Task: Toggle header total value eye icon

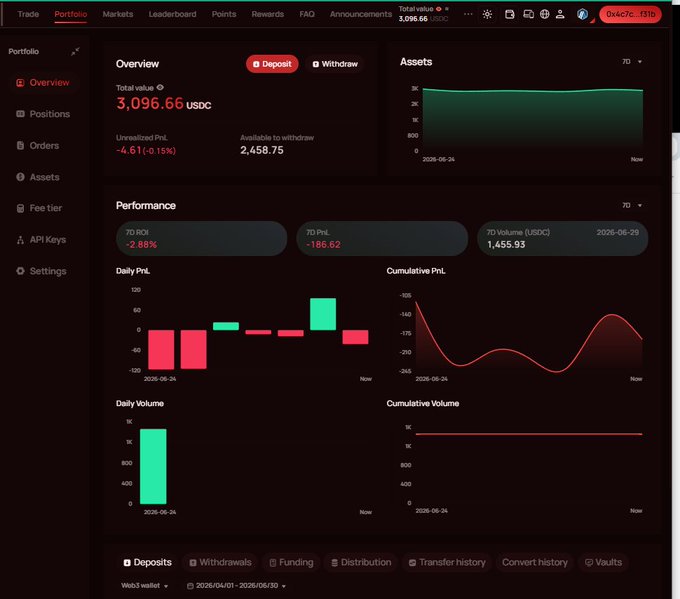Action: tap(438, 9)
